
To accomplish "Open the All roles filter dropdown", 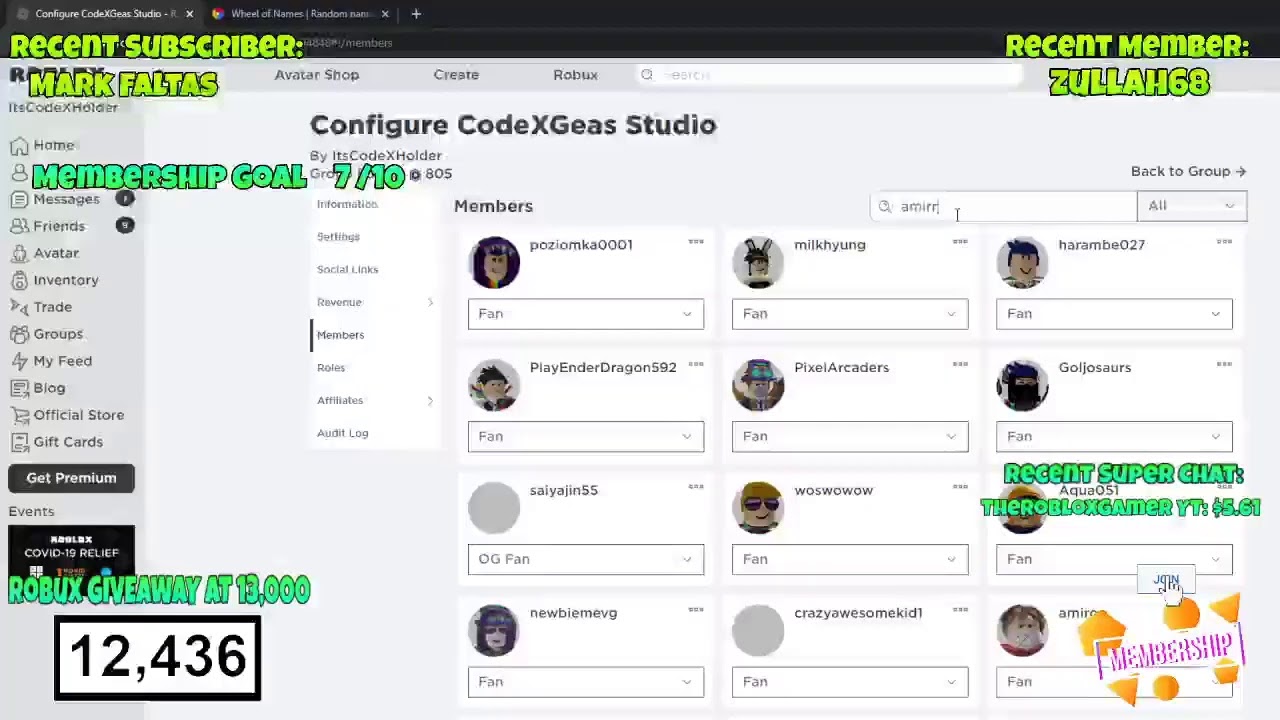I will [1192, 206].
